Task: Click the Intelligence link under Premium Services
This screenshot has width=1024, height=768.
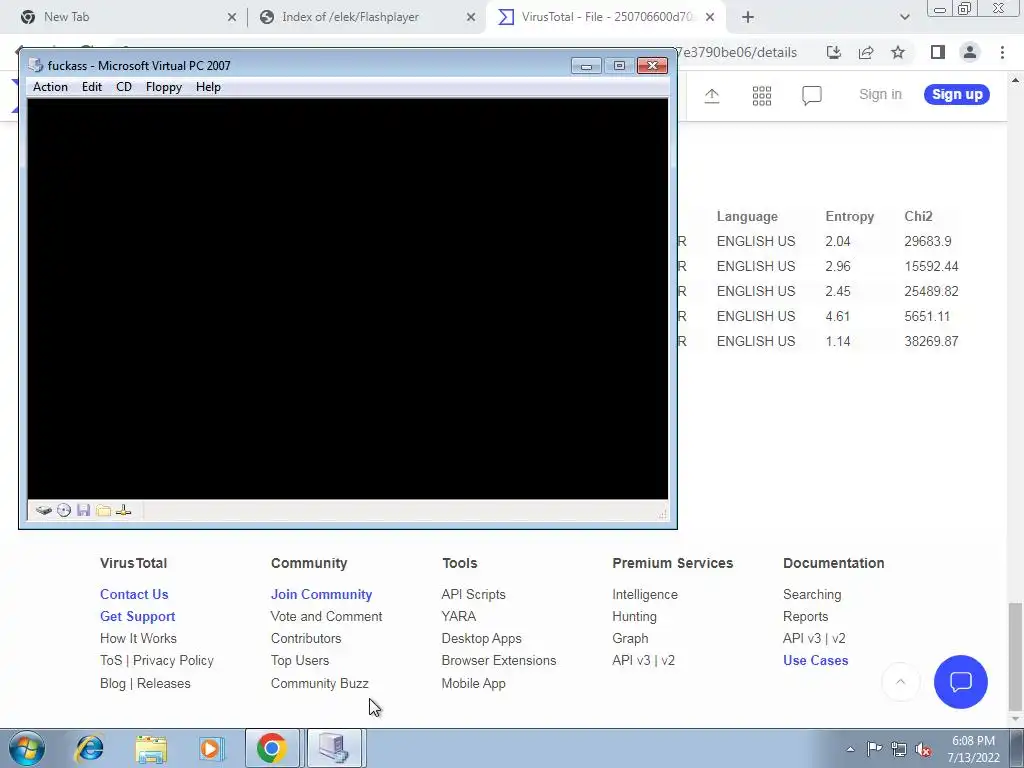Action: click(x=645, y=594)
